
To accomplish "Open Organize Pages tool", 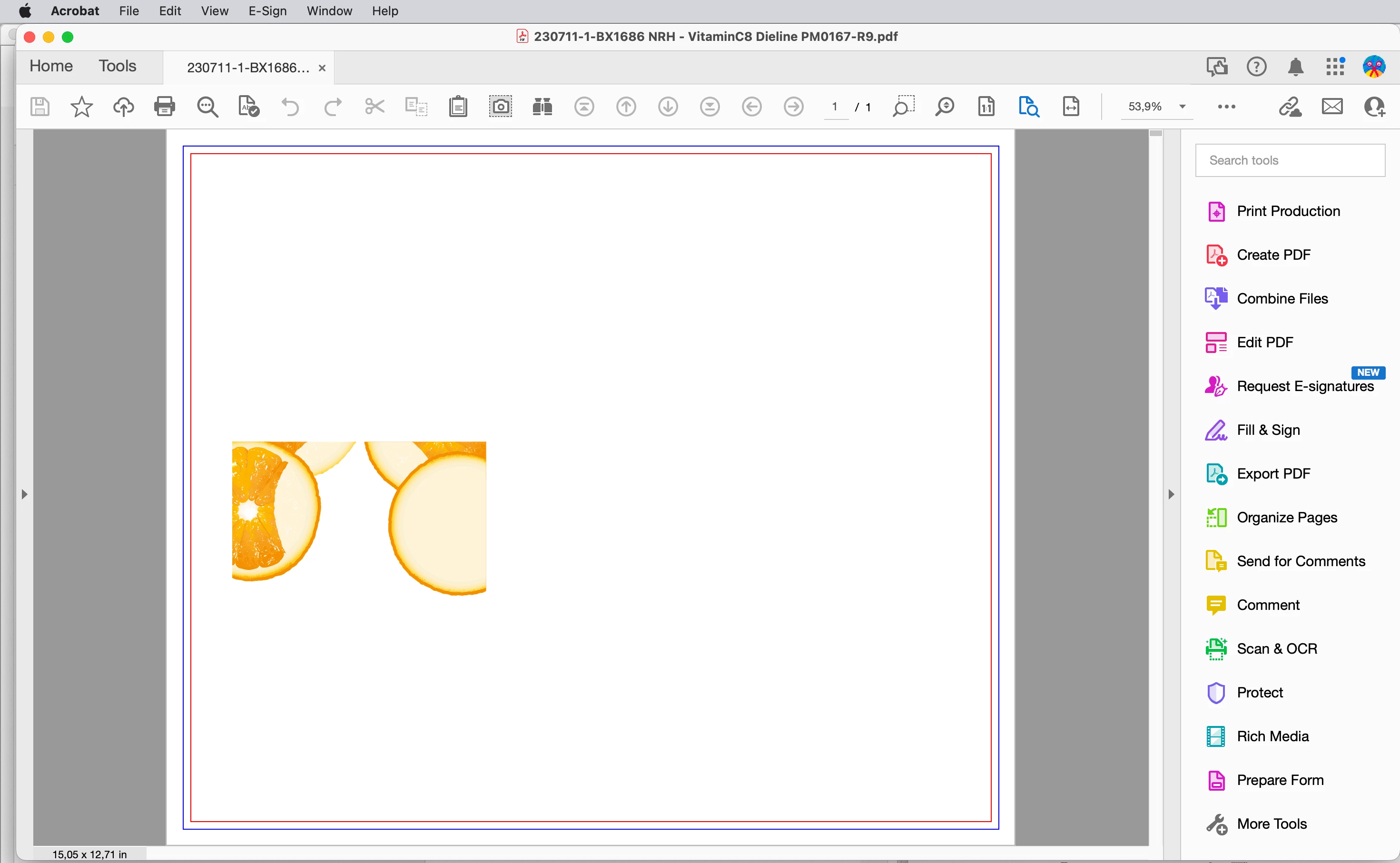I will tap(1286, 517).
